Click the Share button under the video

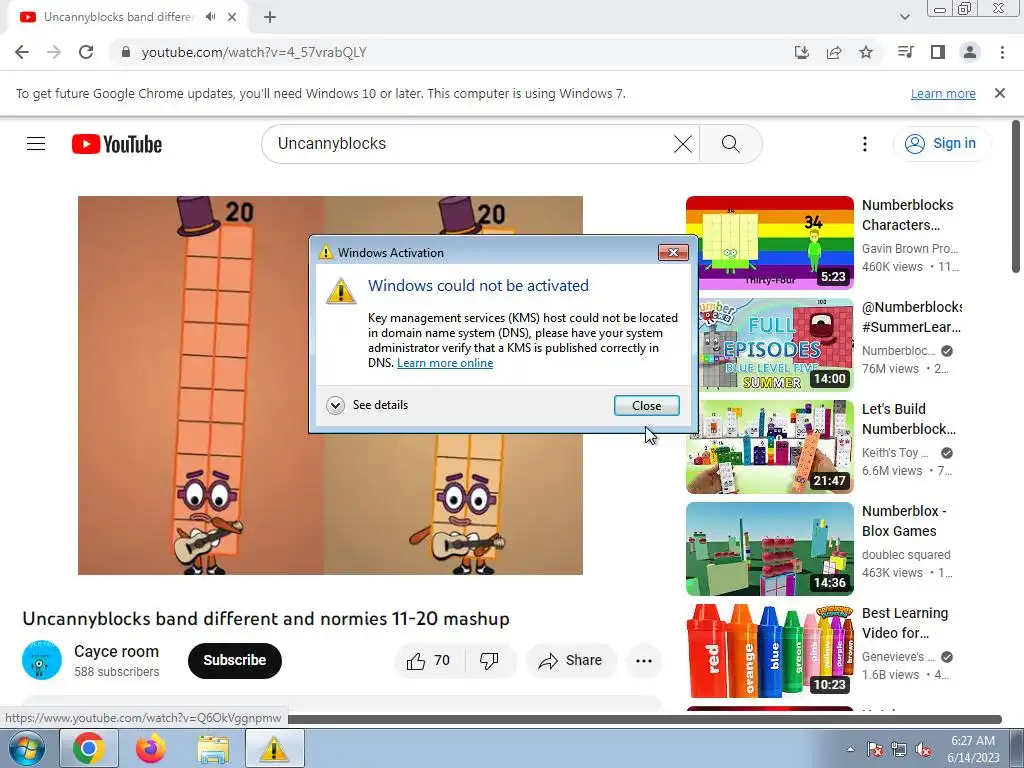coord(570,661)
